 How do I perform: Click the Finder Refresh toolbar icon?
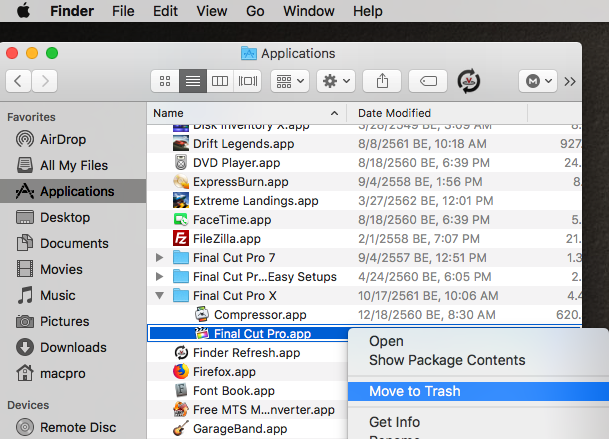[468, 81]
